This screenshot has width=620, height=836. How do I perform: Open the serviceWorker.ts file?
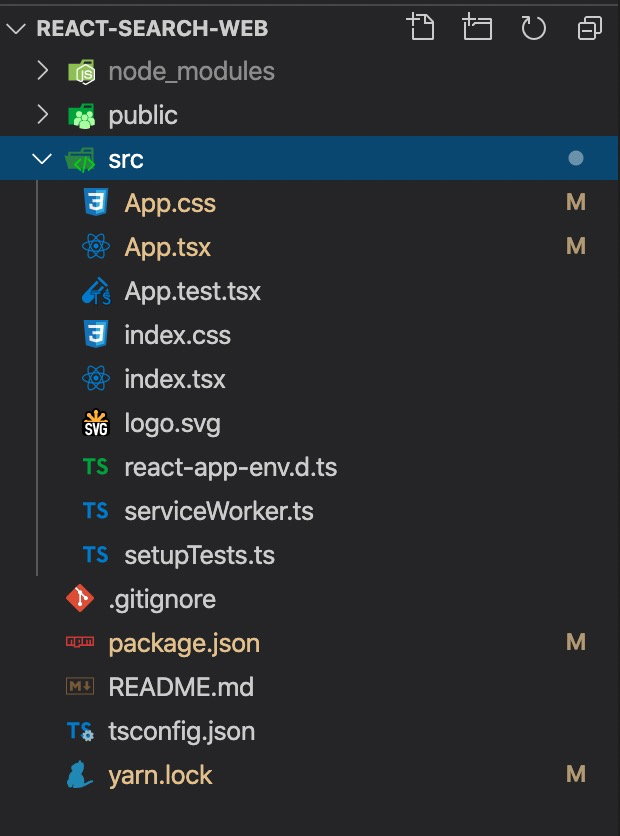point(219,511)
